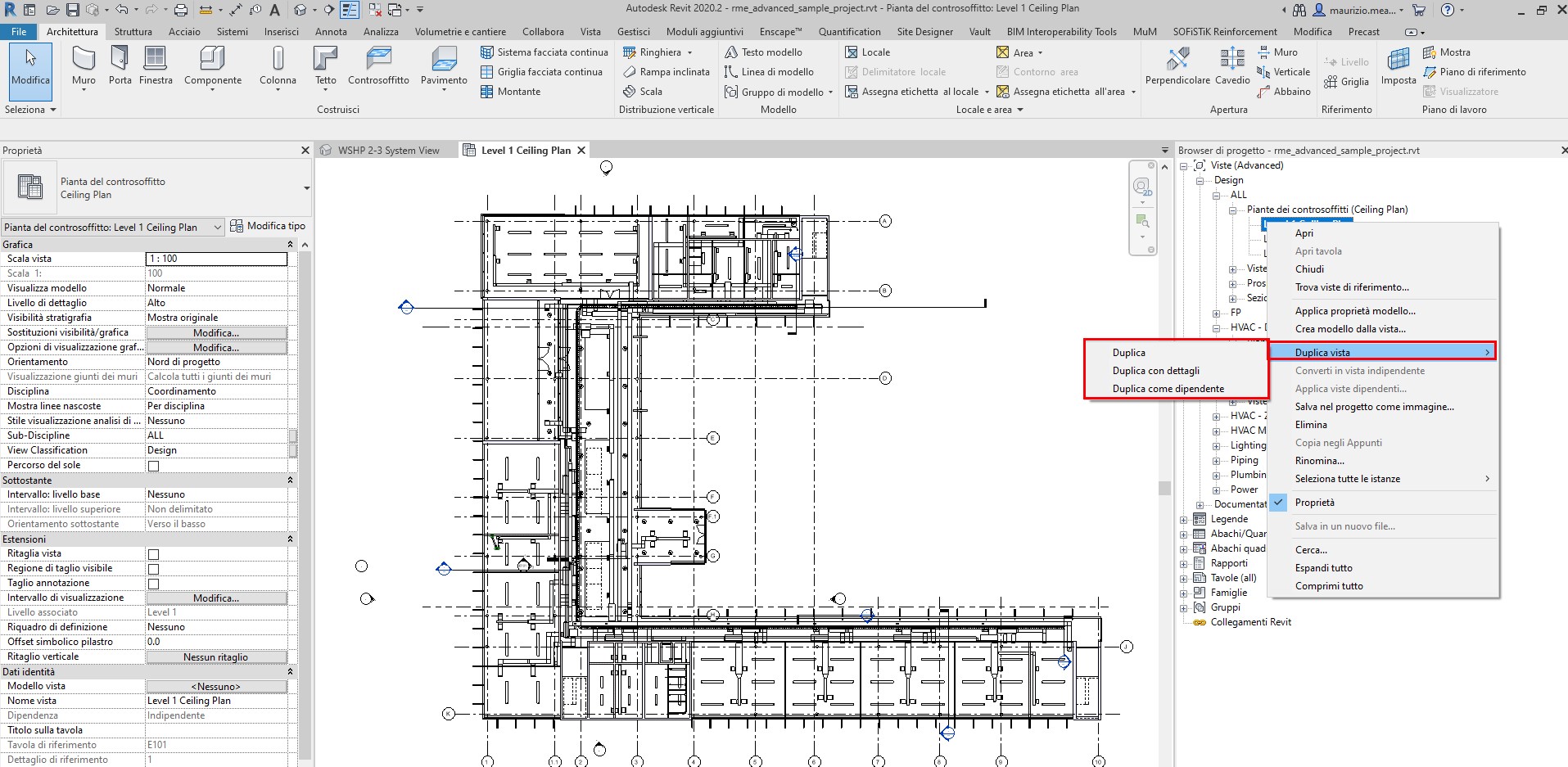This screenshot has height=767, width=1568.
Task: Click Modifica for Sostituzioni visibilità/grafica
Action: [215, 332]
